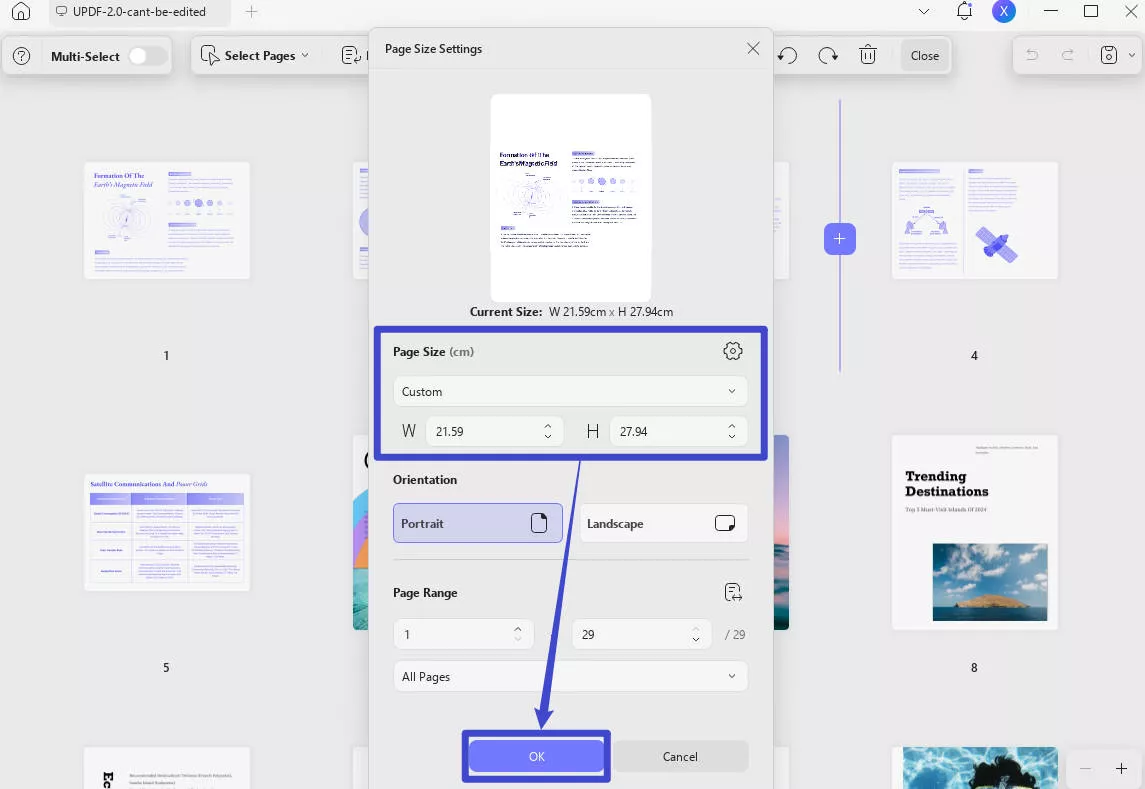The width and height of the screenshot is (1145, 789).
Task: Click the delete pages trash icon
Action: (x=868, y=56)
